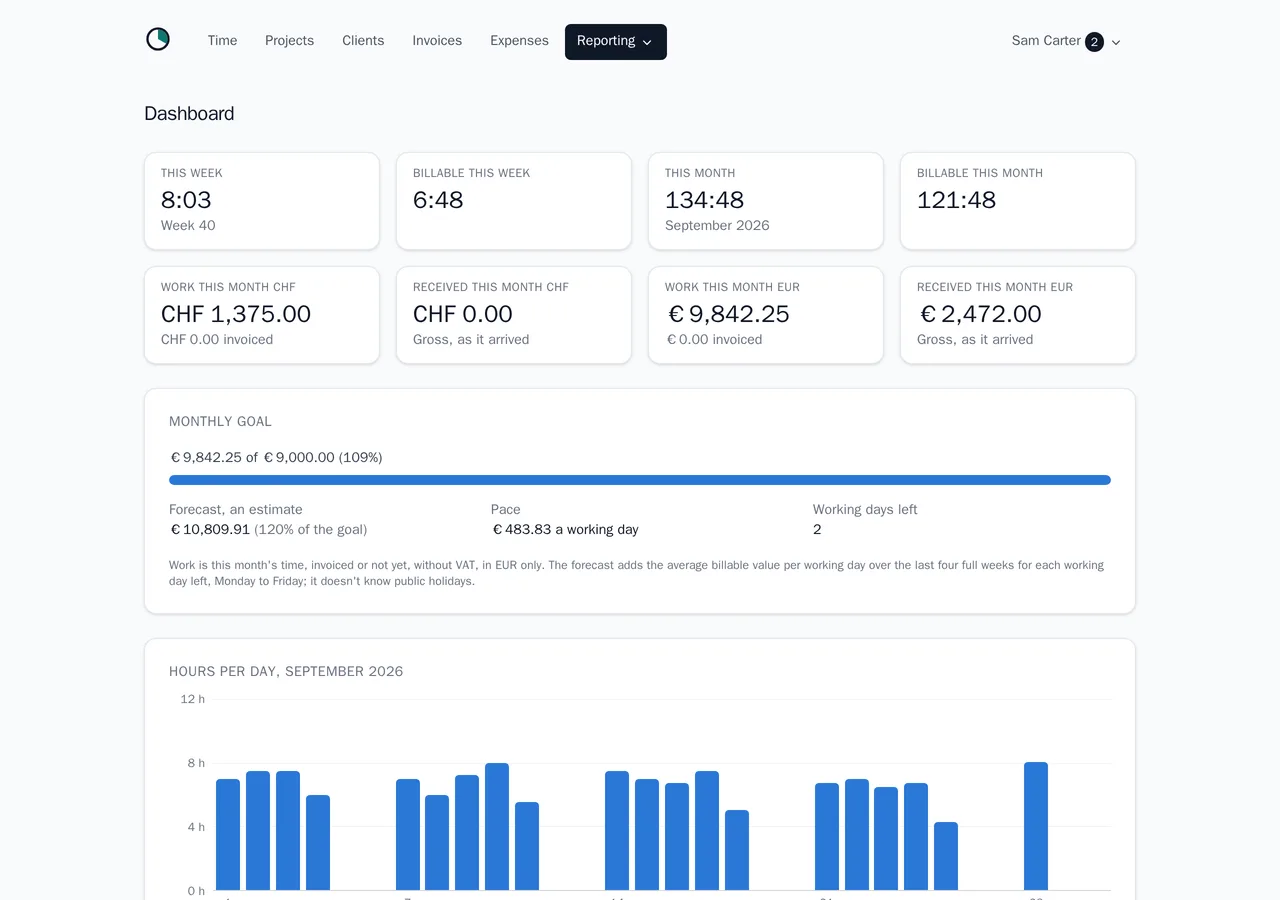Click the 4 h axis label

196,827
